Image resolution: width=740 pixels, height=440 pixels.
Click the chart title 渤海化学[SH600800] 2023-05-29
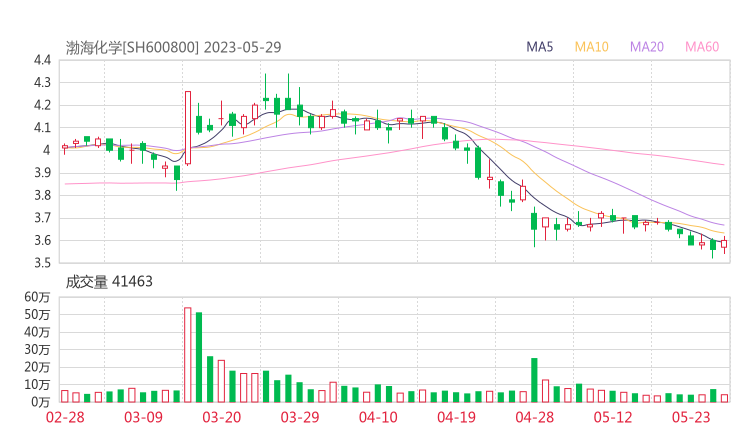point(173,47)
